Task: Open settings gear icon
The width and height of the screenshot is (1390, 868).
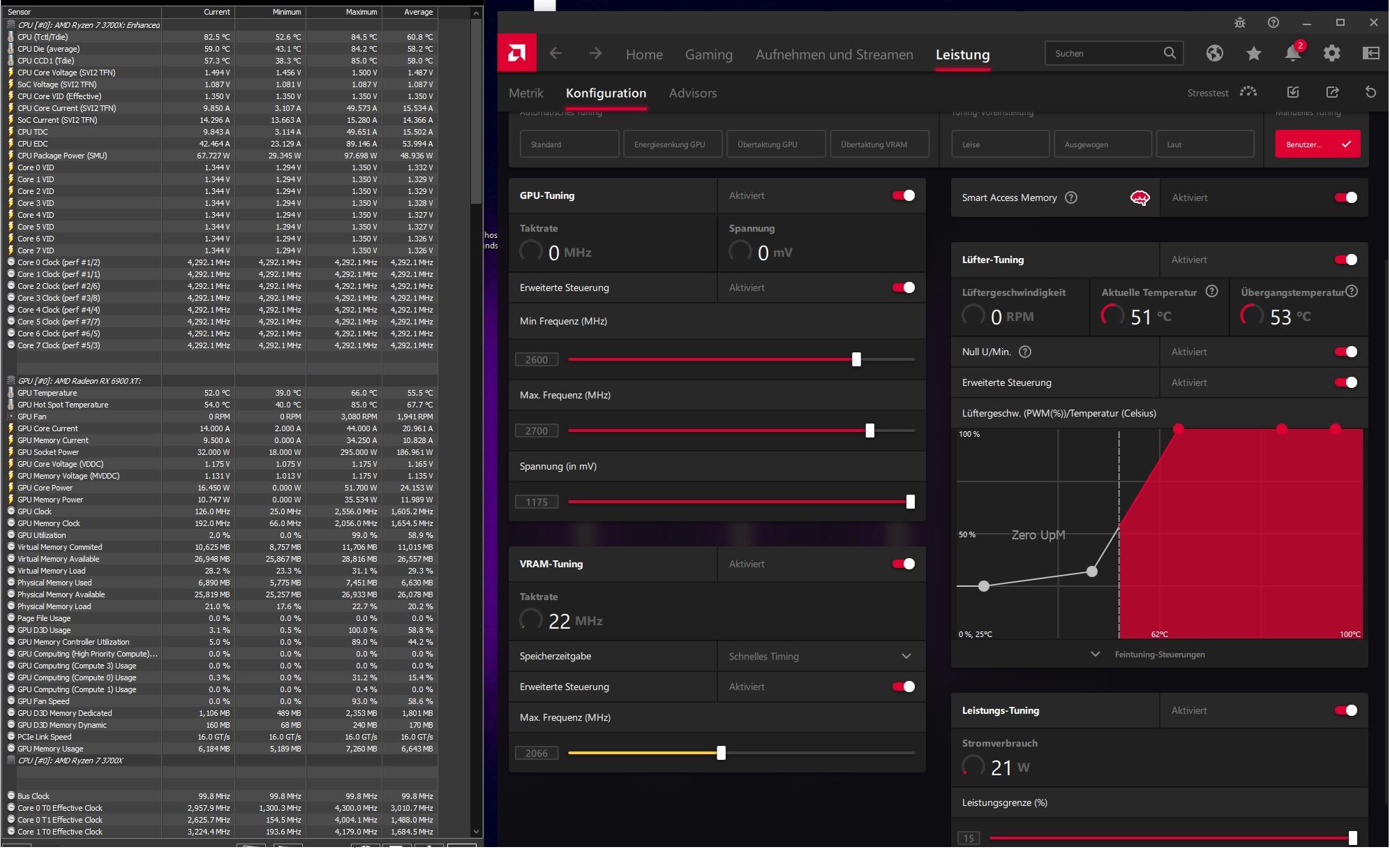Action: tap(1332, 53)
